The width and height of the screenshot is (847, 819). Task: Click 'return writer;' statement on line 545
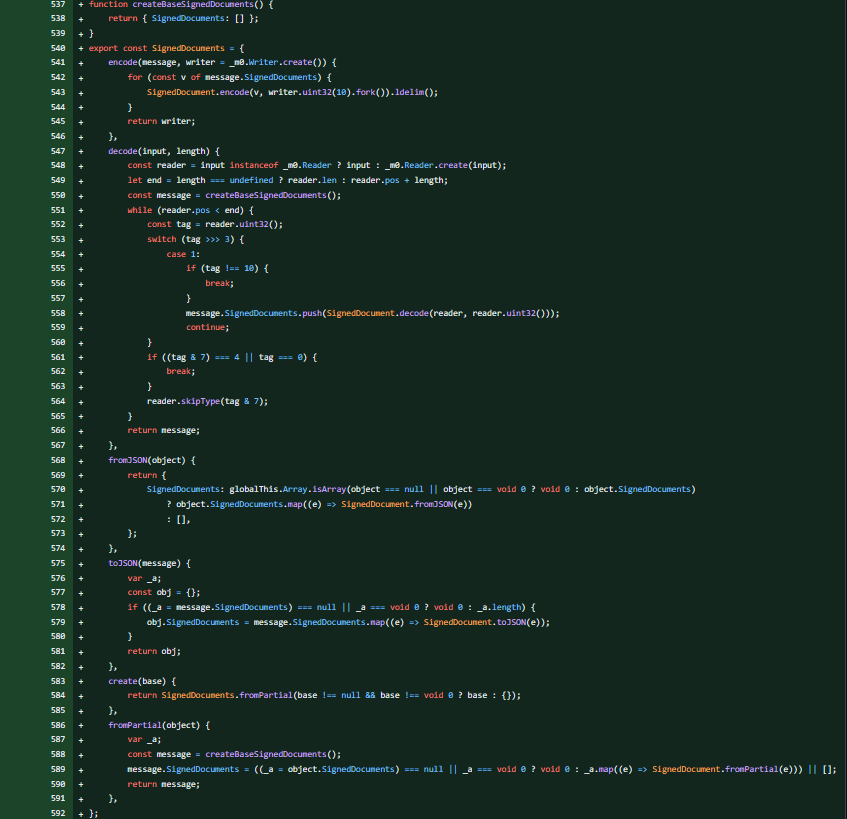pos(161,122)
